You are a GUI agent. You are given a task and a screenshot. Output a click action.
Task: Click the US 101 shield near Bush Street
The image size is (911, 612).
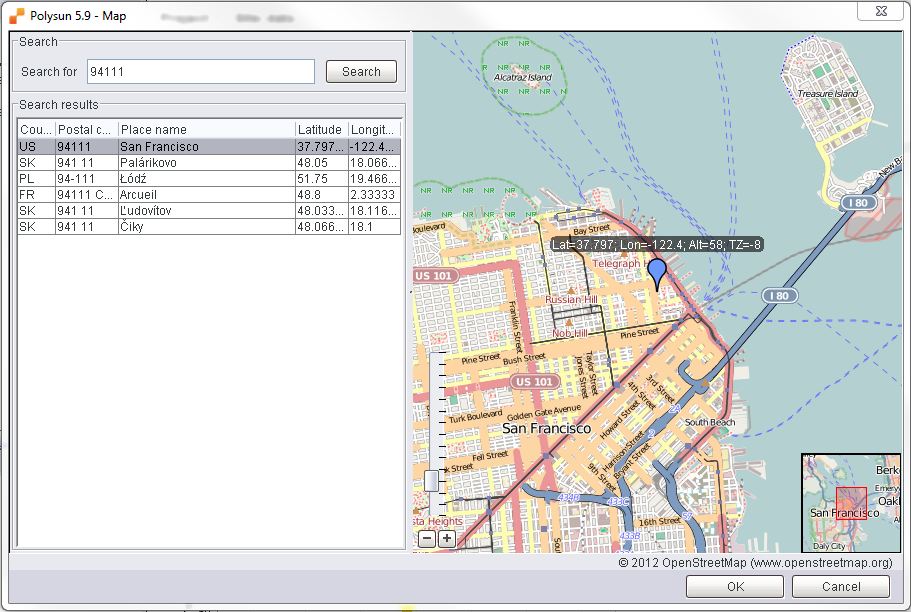click(533, 382)
